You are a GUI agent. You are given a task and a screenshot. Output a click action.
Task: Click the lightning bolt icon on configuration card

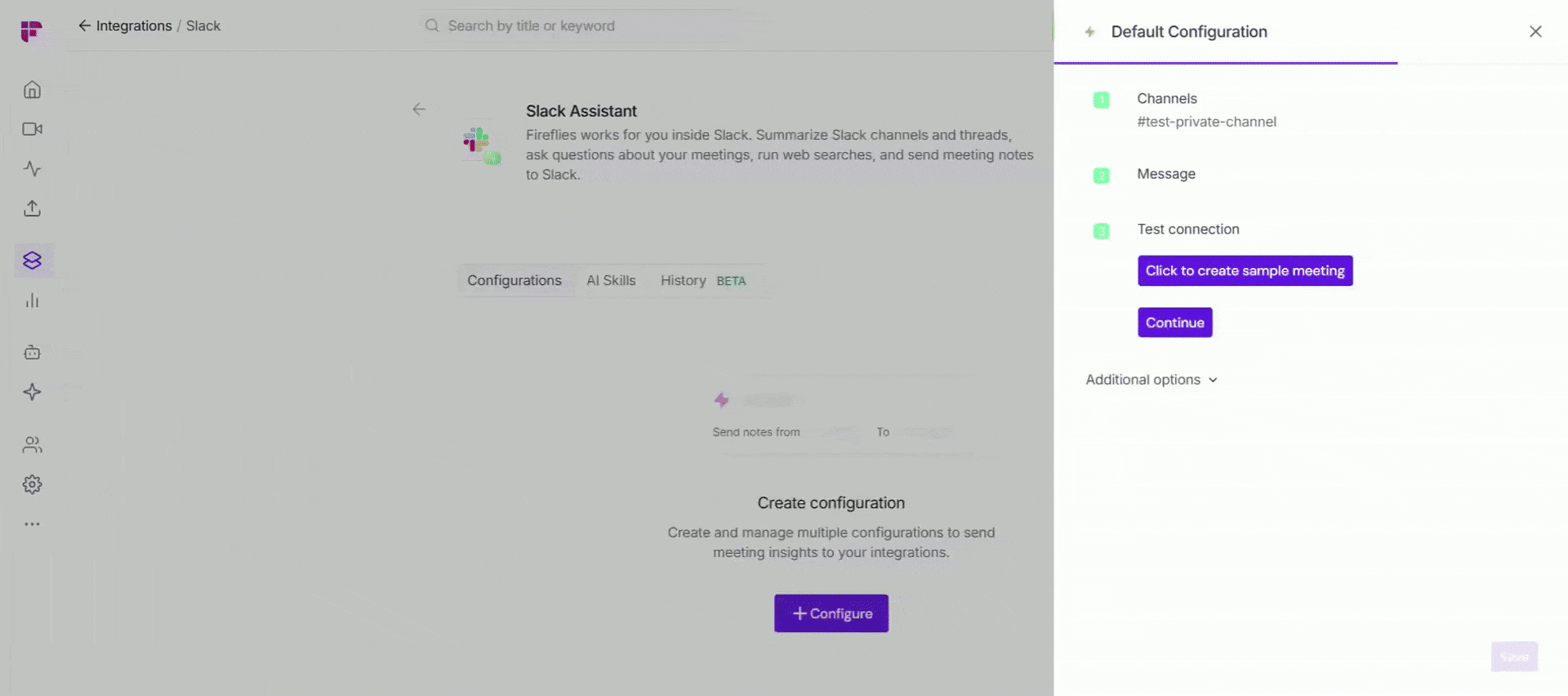point(721,399)
